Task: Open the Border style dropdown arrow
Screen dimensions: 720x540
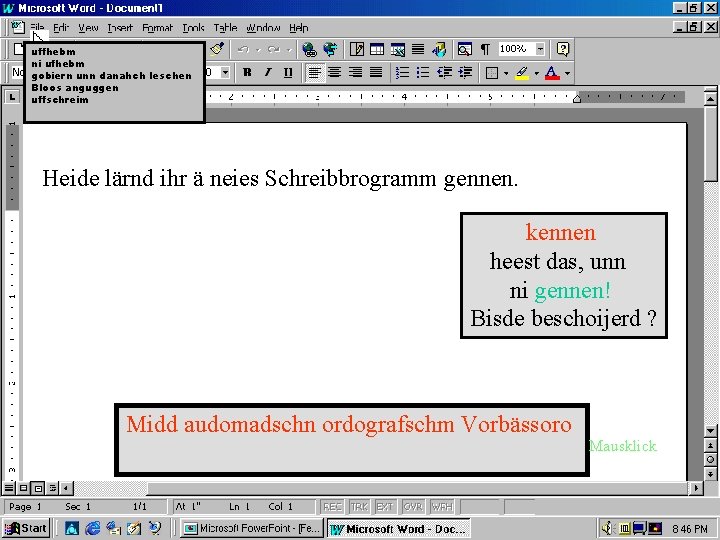Action: (x=506, y=73)
